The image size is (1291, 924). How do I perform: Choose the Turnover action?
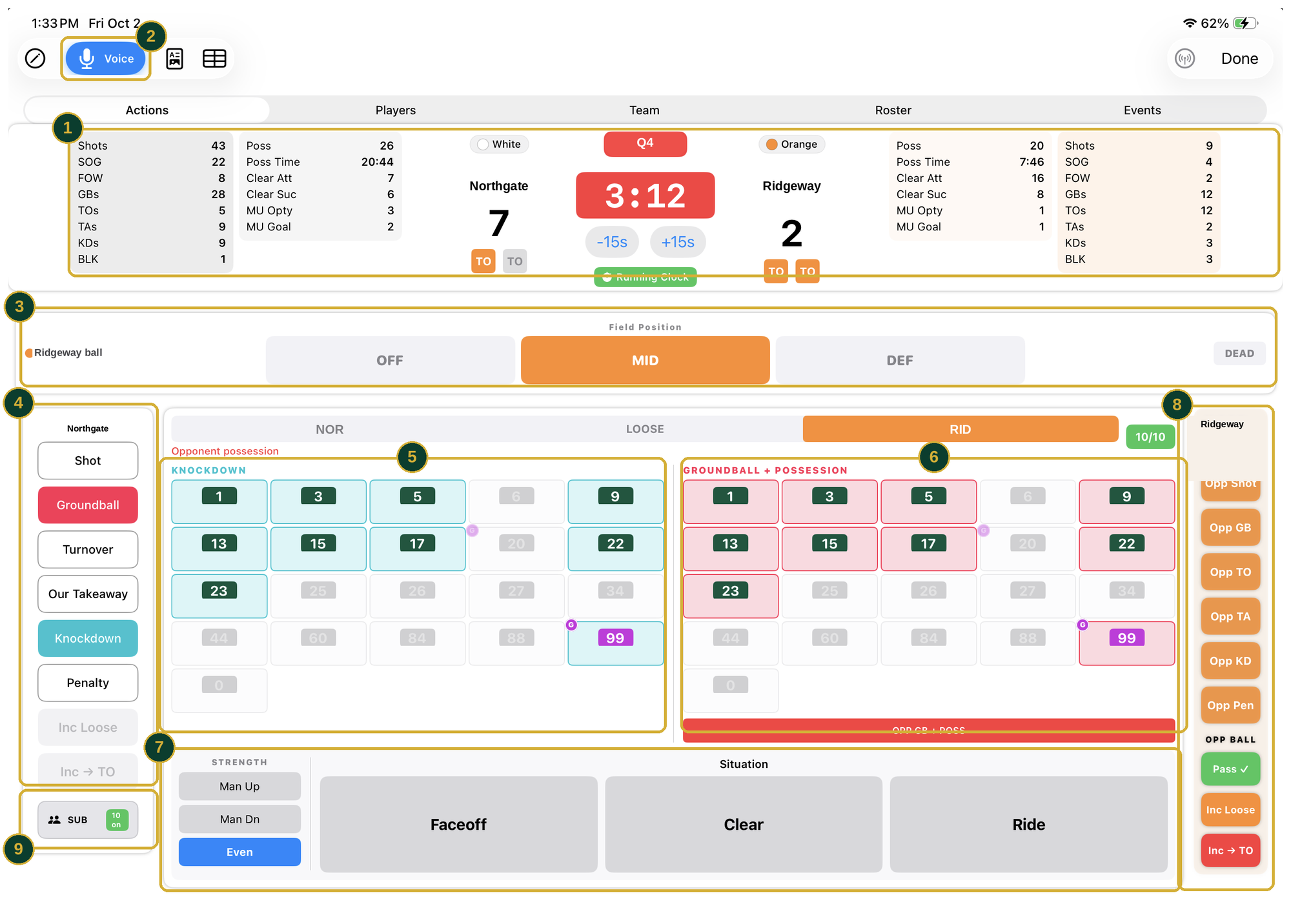88,550
